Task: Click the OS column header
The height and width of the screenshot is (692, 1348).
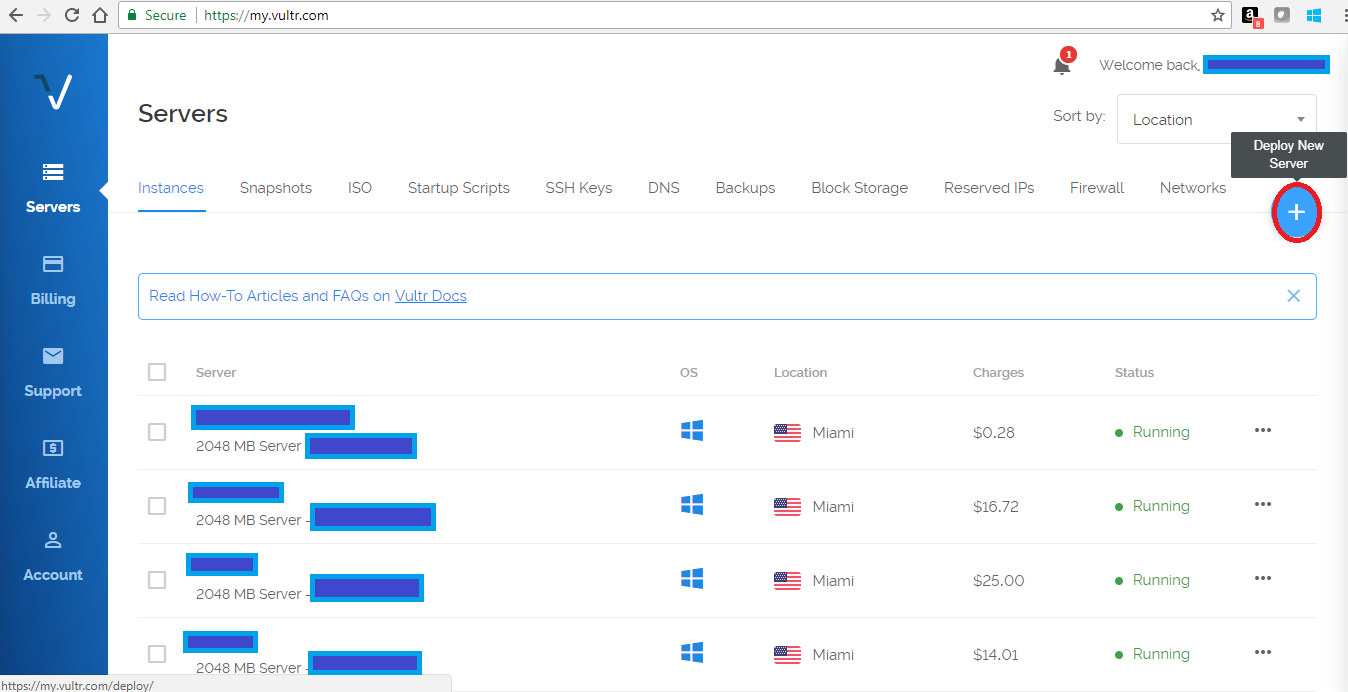Action: (689, 372)
